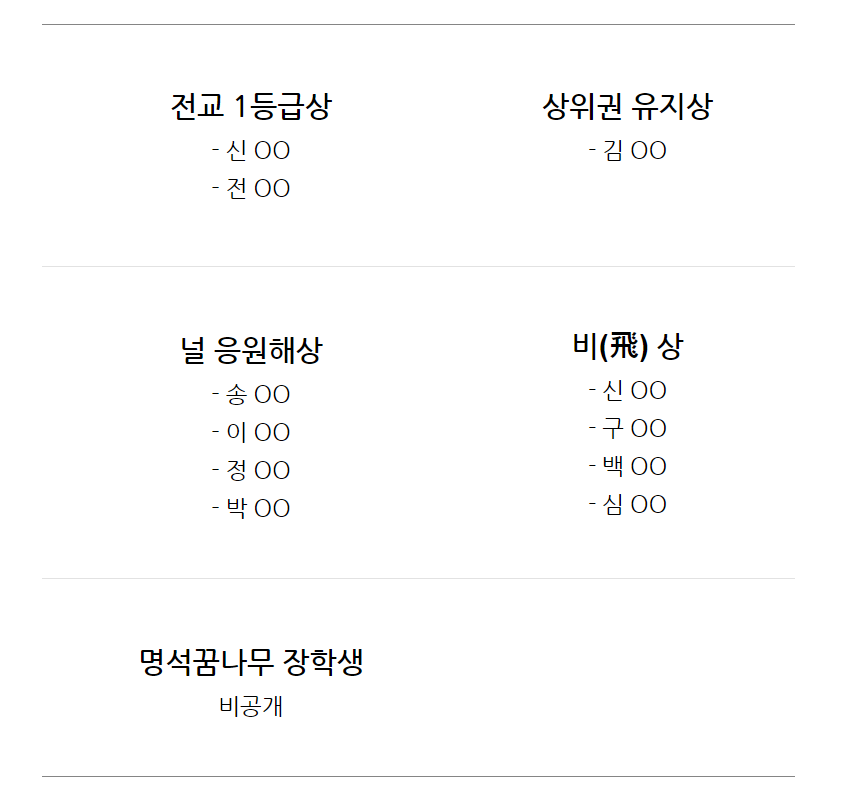Click 김 OO under 상위권 유지상
This screenshot has height=805, width=850.
[x=628, y=150]
